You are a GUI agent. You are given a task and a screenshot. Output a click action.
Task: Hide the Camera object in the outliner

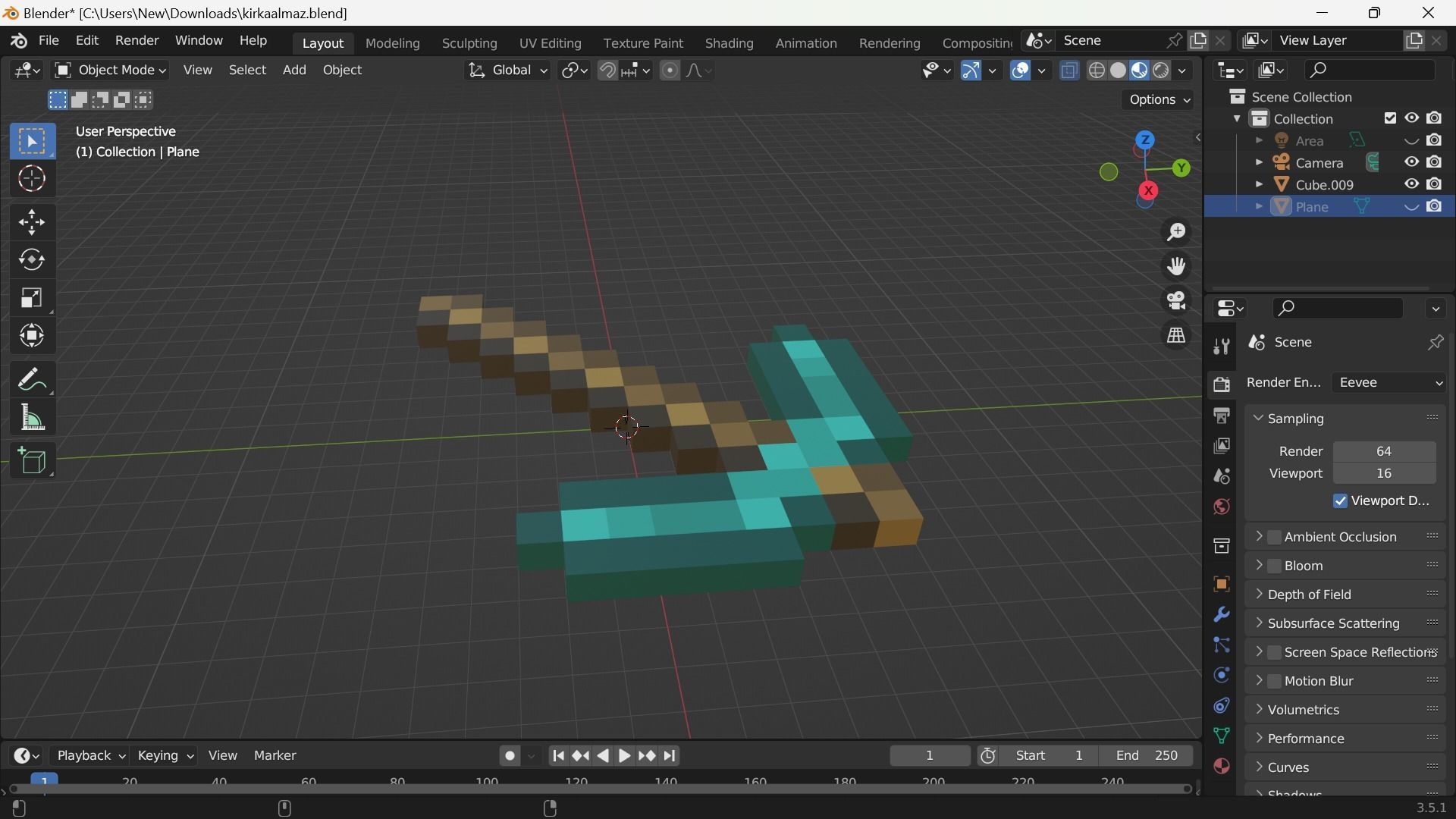pyautogui.click(x=1410, y=162)
